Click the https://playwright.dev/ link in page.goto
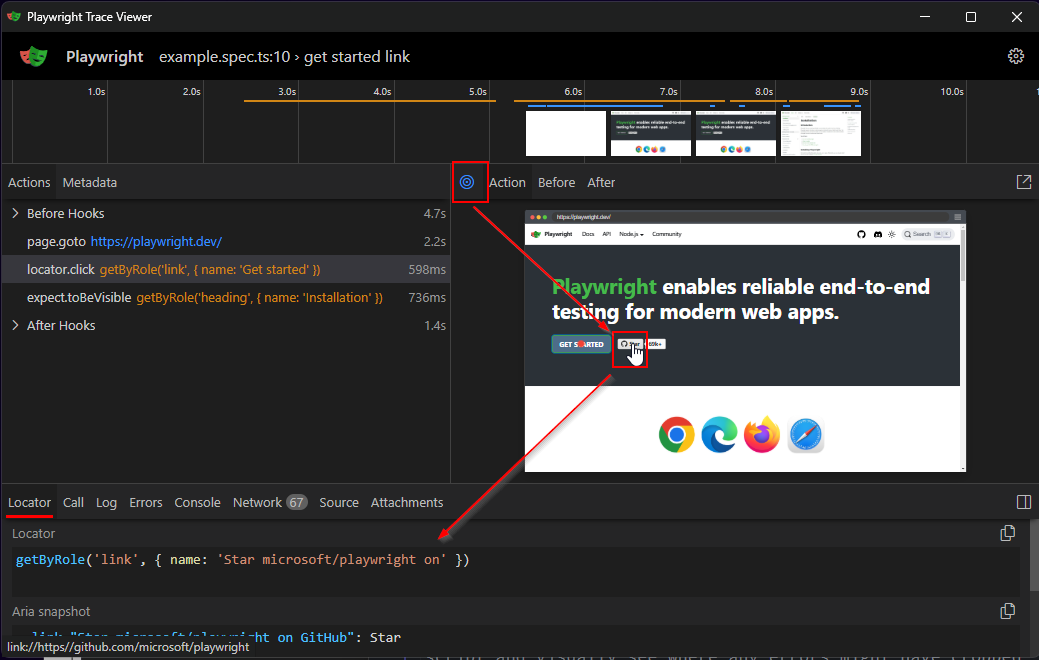 tap(156, 241)
